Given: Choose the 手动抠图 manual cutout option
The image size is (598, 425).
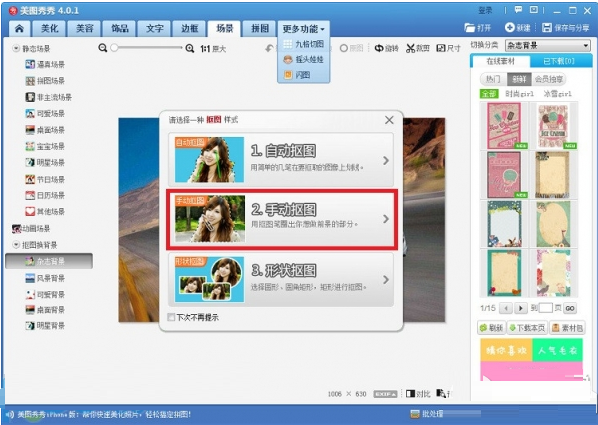Looking at the screenshot, I should click(282, 219).
